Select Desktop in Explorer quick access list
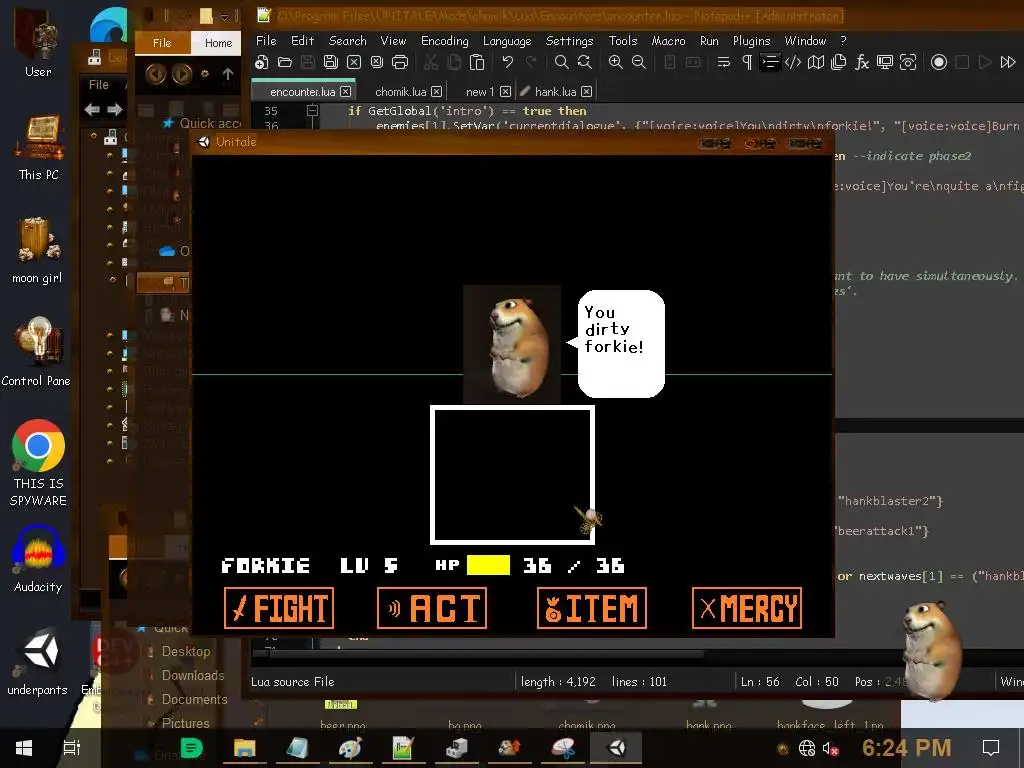This screenshot has height=768, width=1024. (185, 651)
